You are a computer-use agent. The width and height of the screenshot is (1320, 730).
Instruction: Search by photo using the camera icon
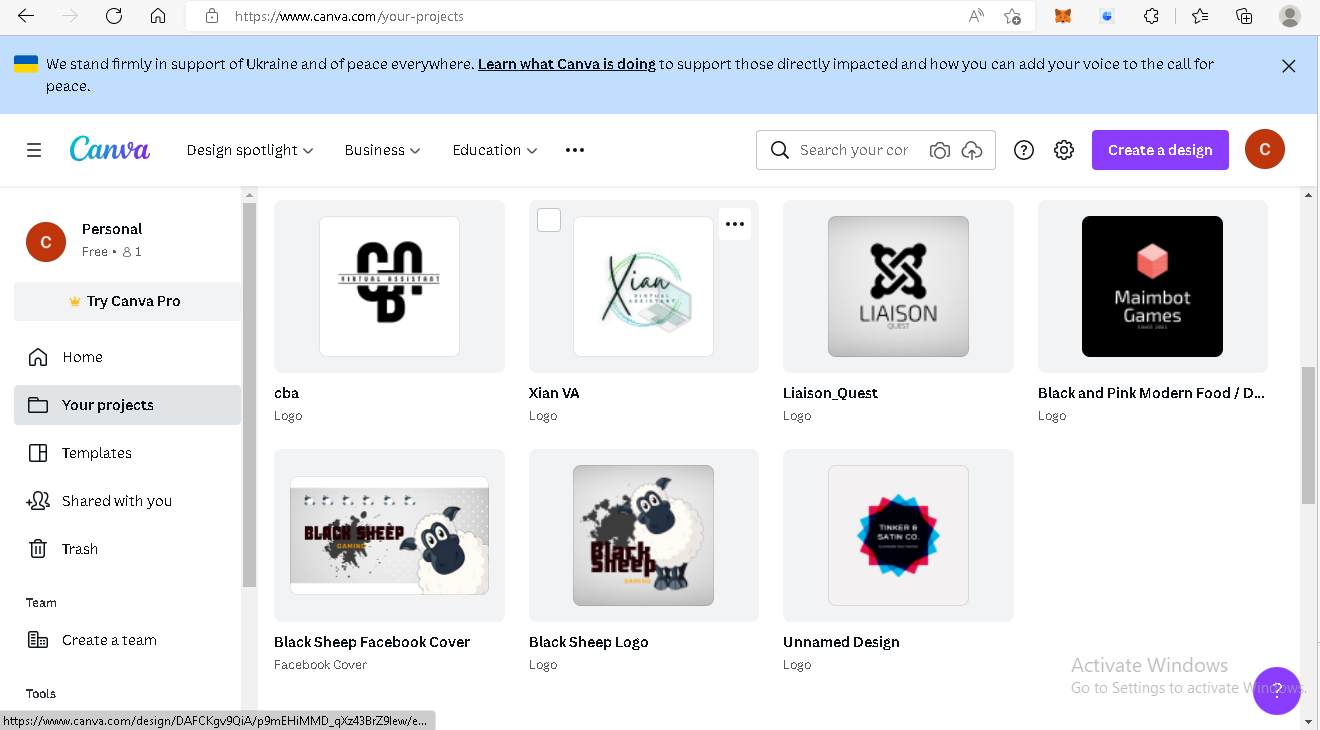tap(939, 150)
